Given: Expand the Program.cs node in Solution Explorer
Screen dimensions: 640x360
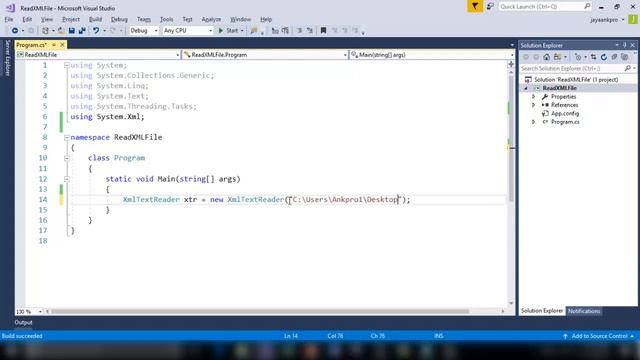Looking at the screenshot, I should click(533, 122).
